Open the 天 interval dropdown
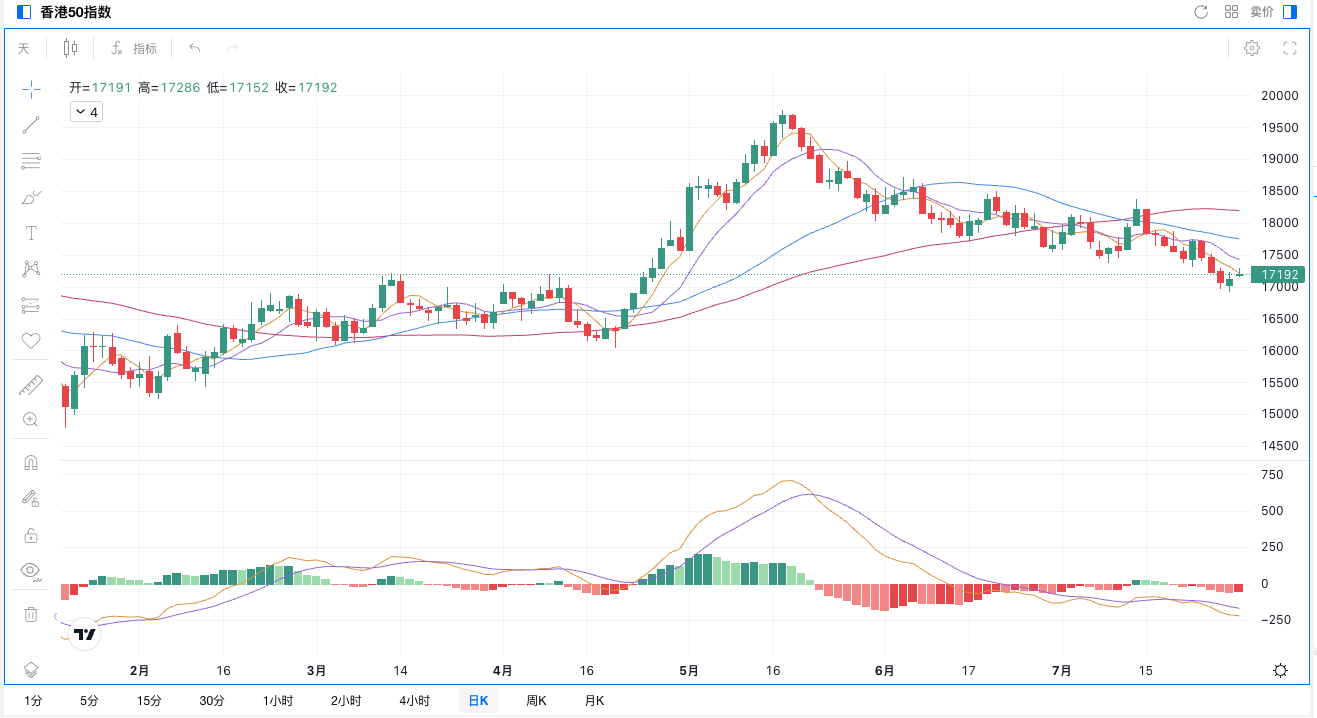This screenshot has height=718, width=1317. 24,48
